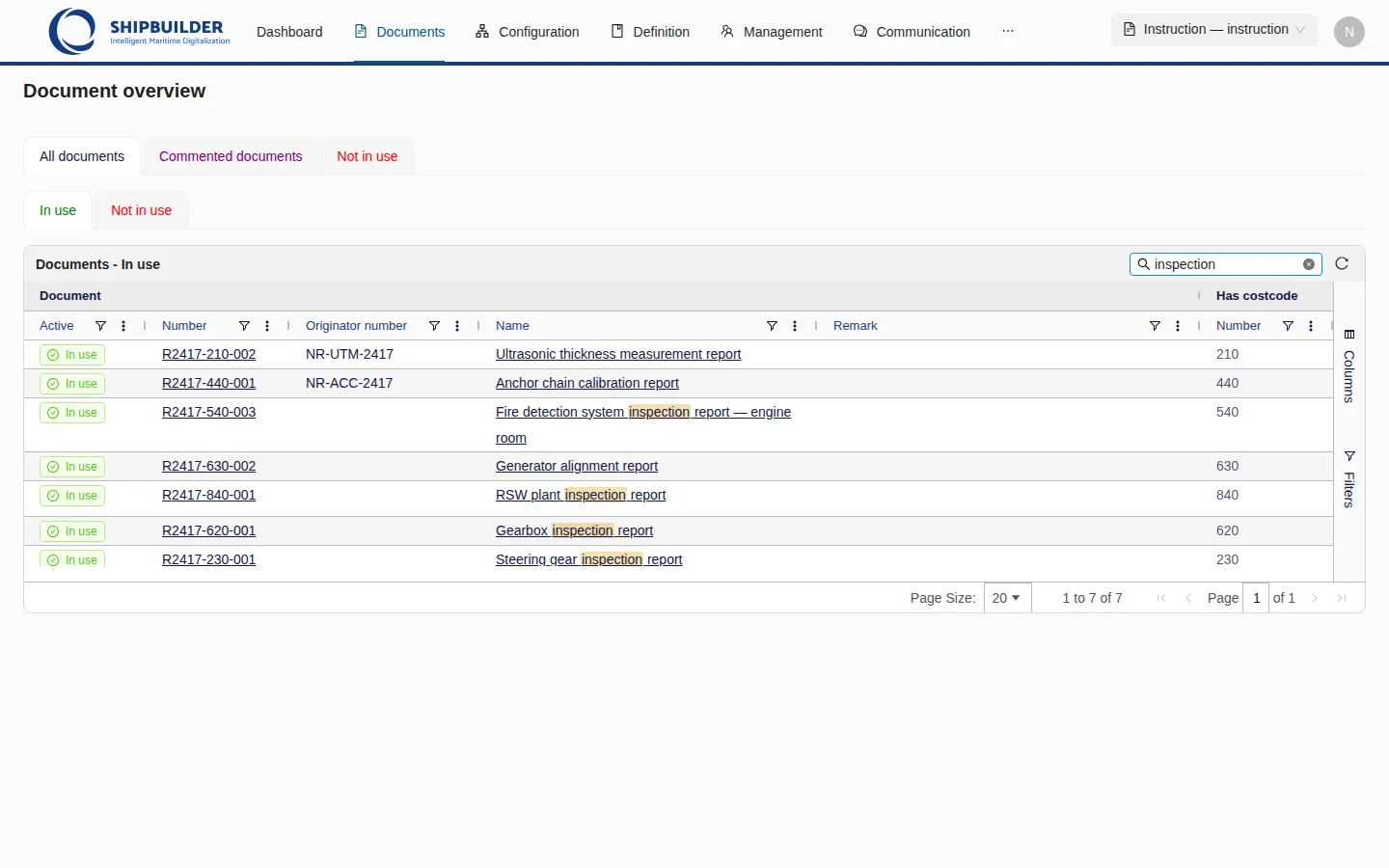Open document R2417-540-003

pos(209,412)
